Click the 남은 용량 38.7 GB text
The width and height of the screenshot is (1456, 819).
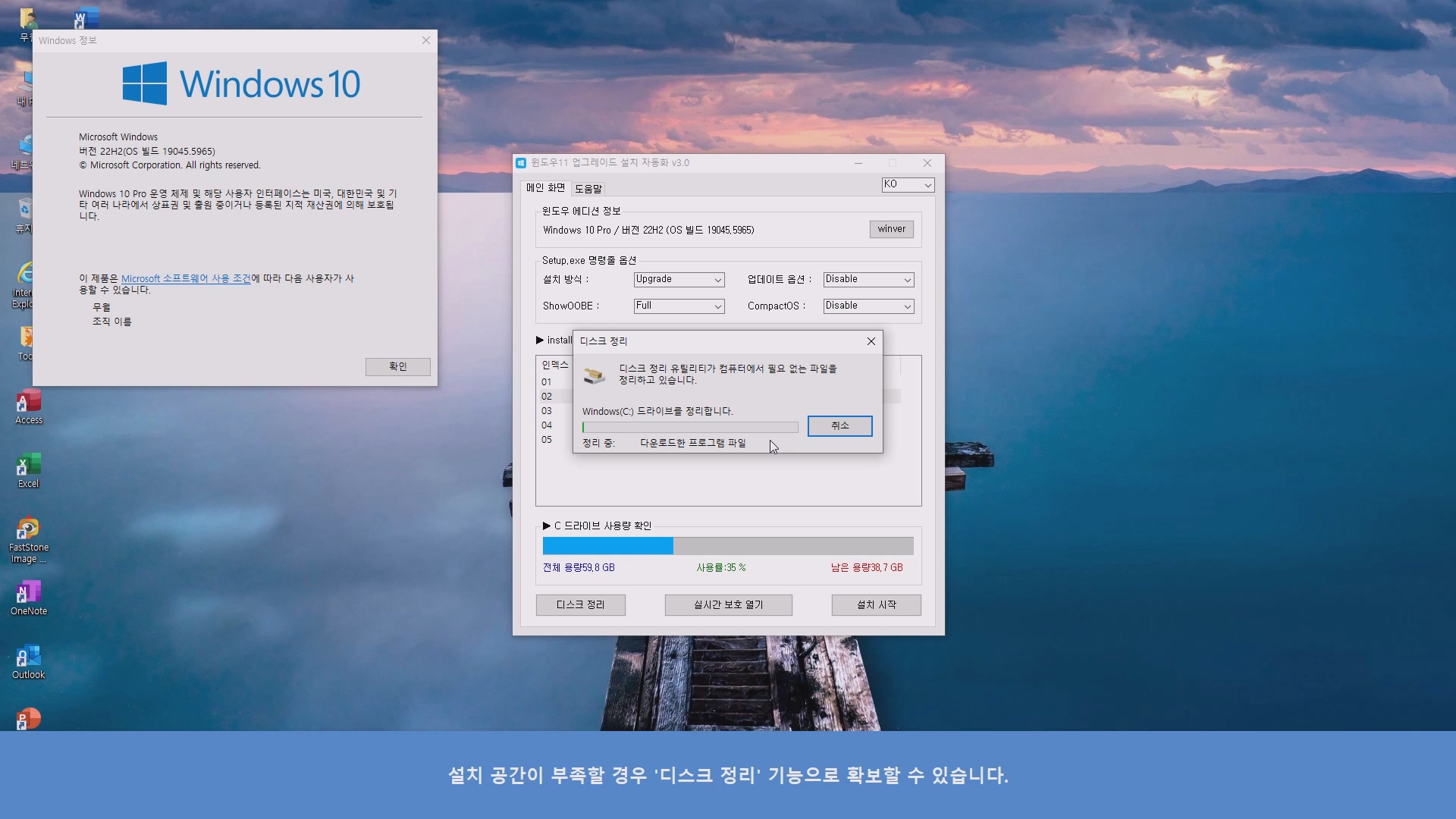[x=867, y=568]
